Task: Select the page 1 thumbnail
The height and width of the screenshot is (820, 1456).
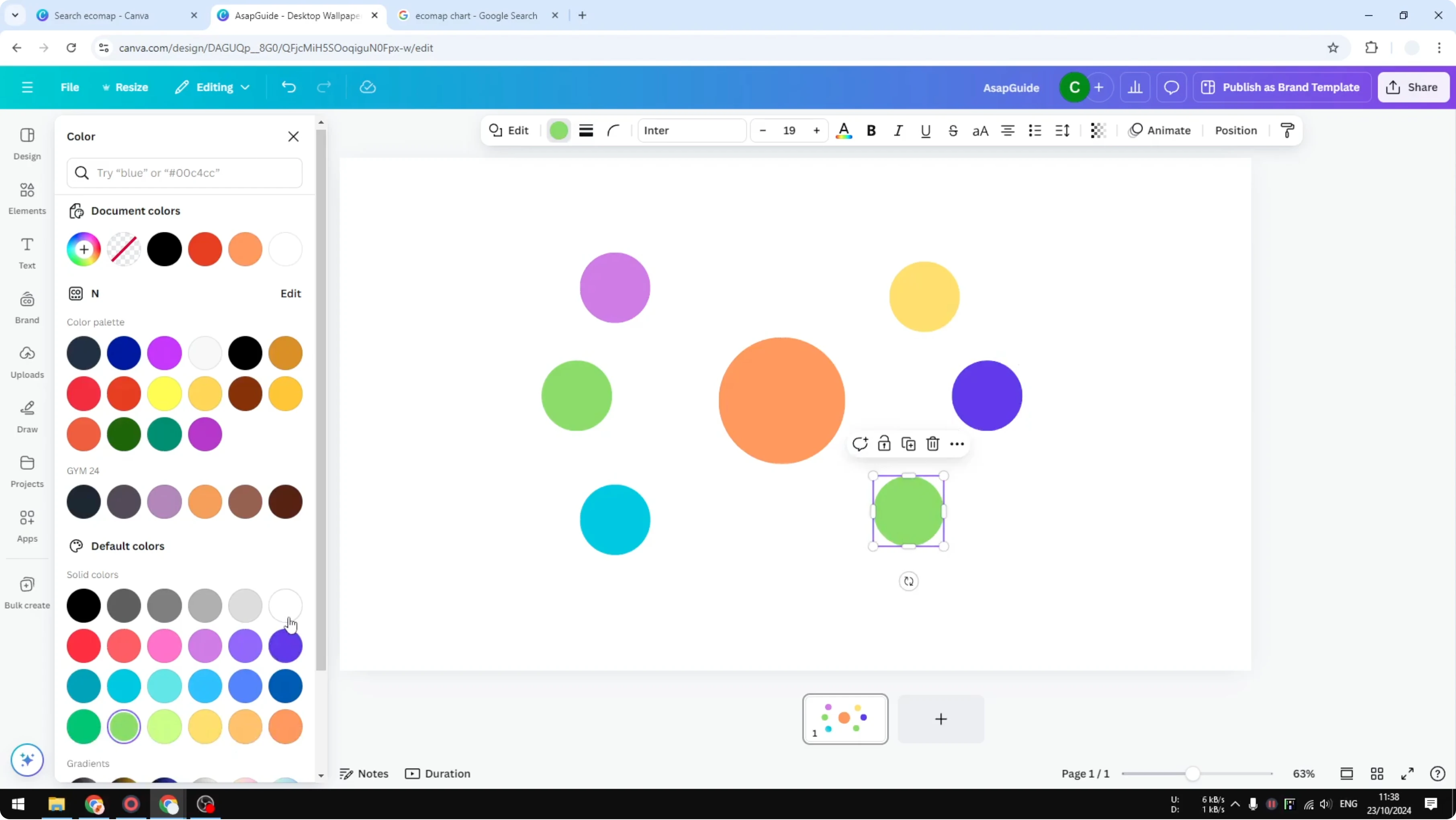Action: (845, 719)
